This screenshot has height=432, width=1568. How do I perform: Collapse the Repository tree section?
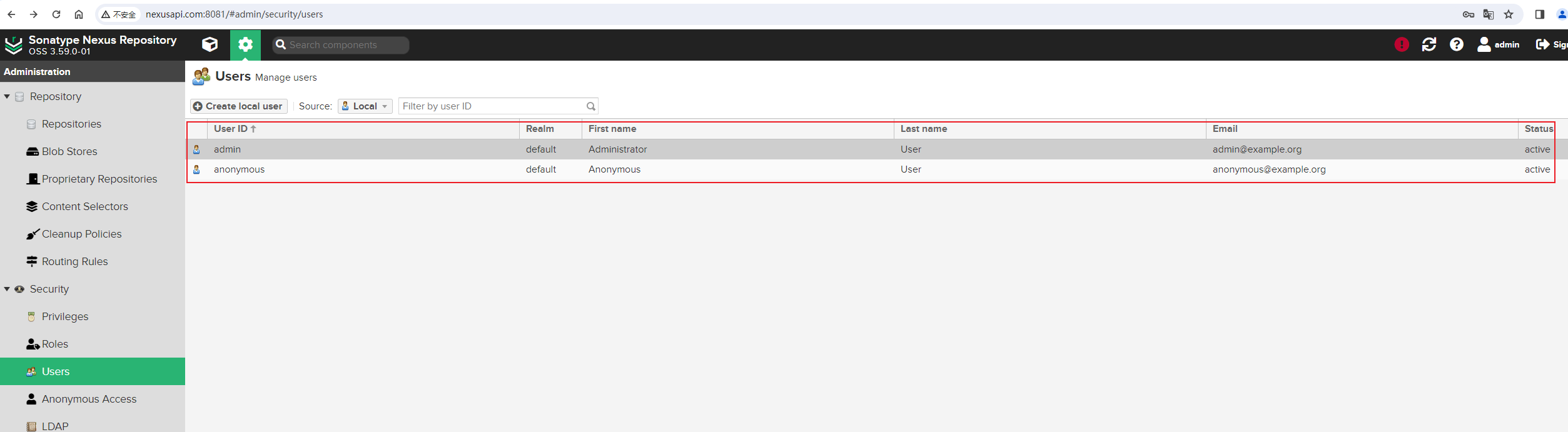coord(7,96)
